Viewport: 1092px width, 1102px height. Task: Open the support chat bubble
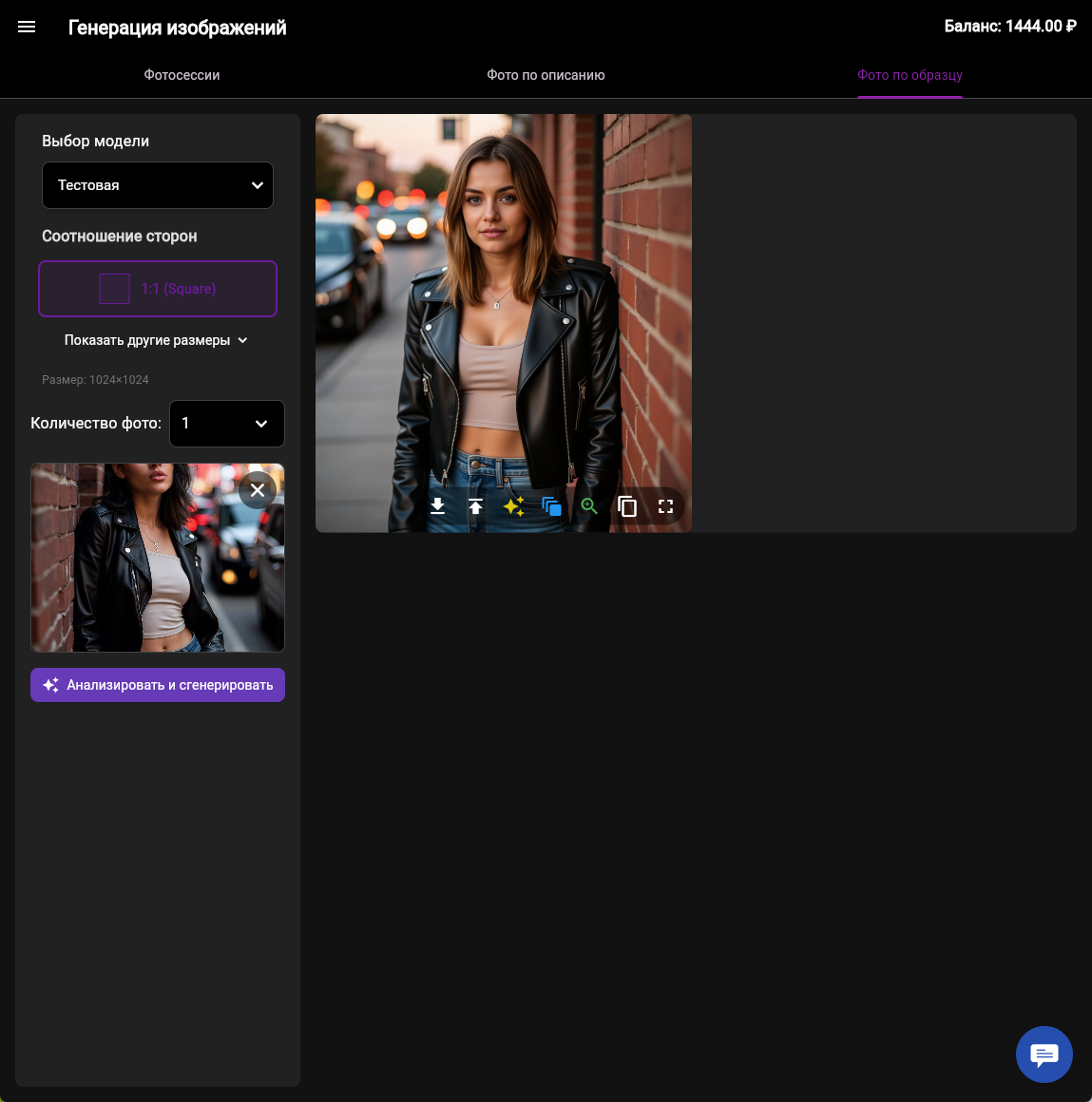(x=1044, y=1054)
